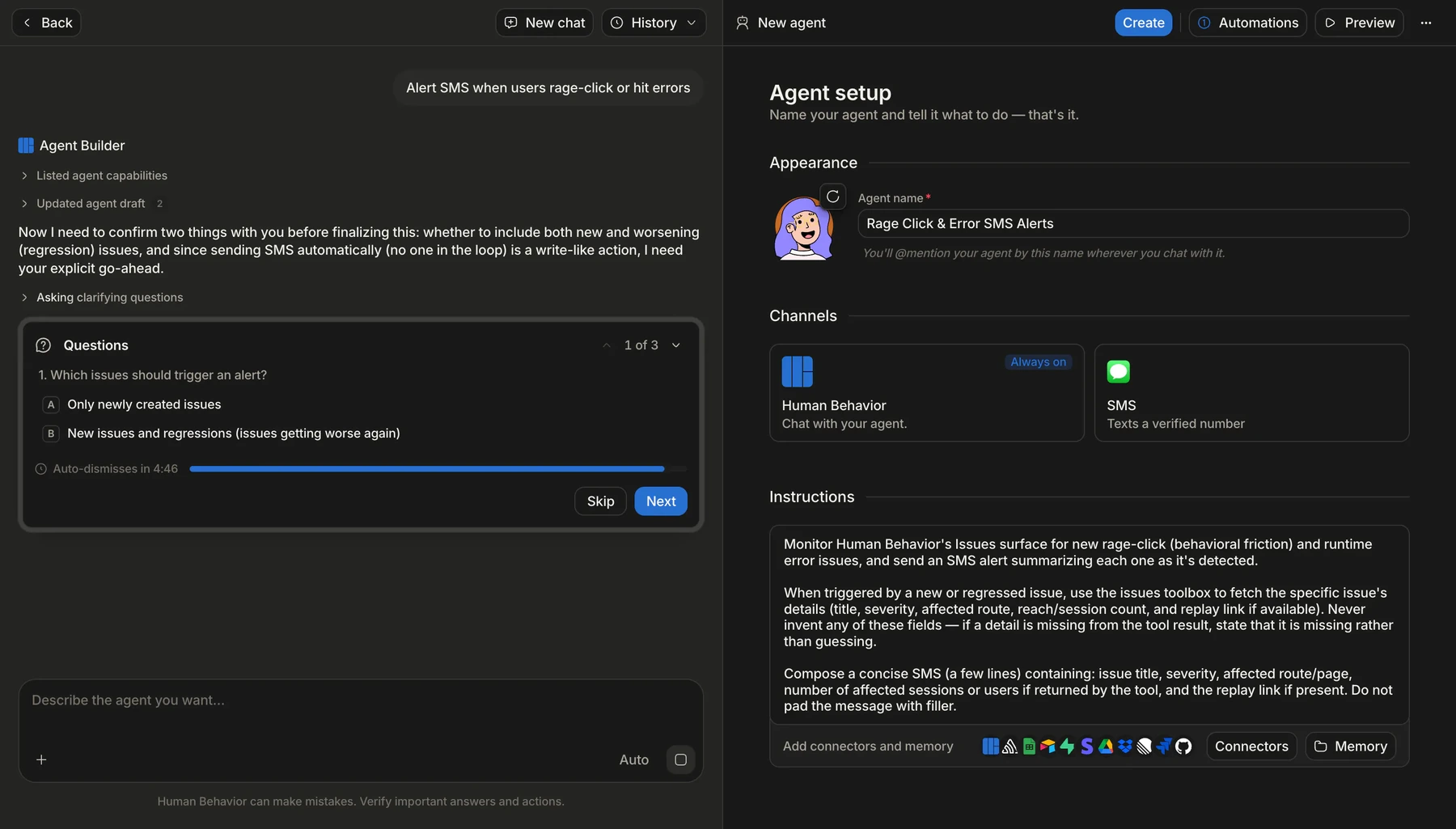Screen dimensions: 1456x829
Task: Click the plus attachment icon in chat box
Action: click(x=41, y=759)
